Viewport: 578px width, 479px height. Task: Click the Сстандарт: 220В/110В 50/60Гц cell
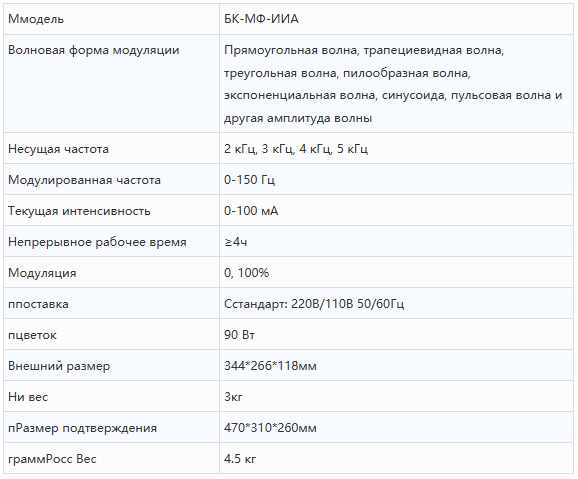[x=396, y=304]
